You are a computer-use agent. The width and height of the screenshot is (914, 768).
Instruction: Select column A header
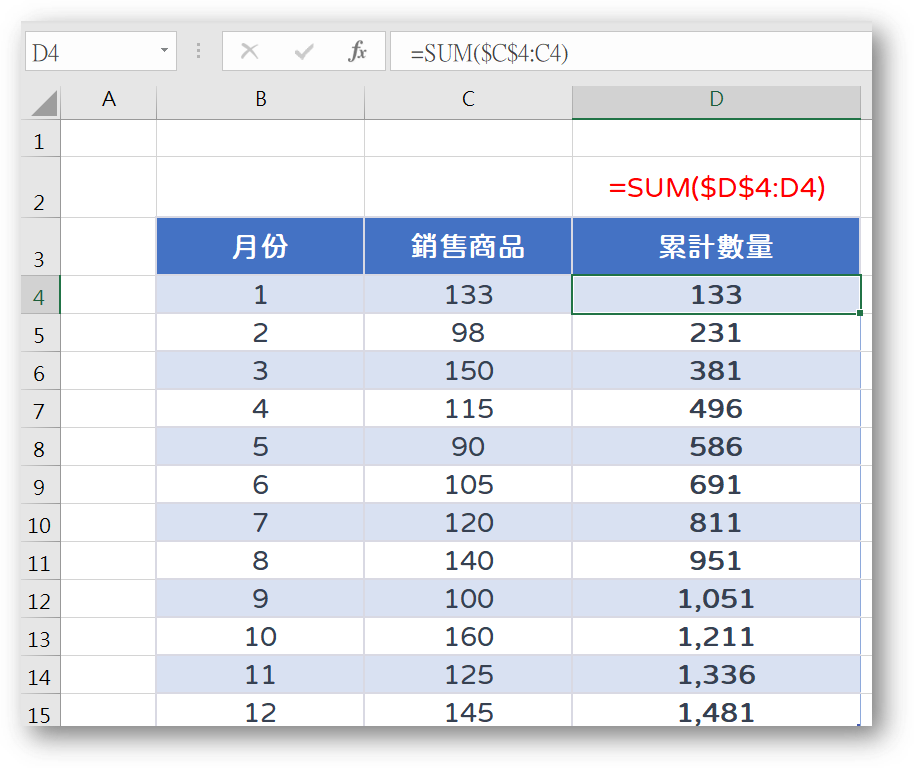pyautogui.click(x=109, y=100)
